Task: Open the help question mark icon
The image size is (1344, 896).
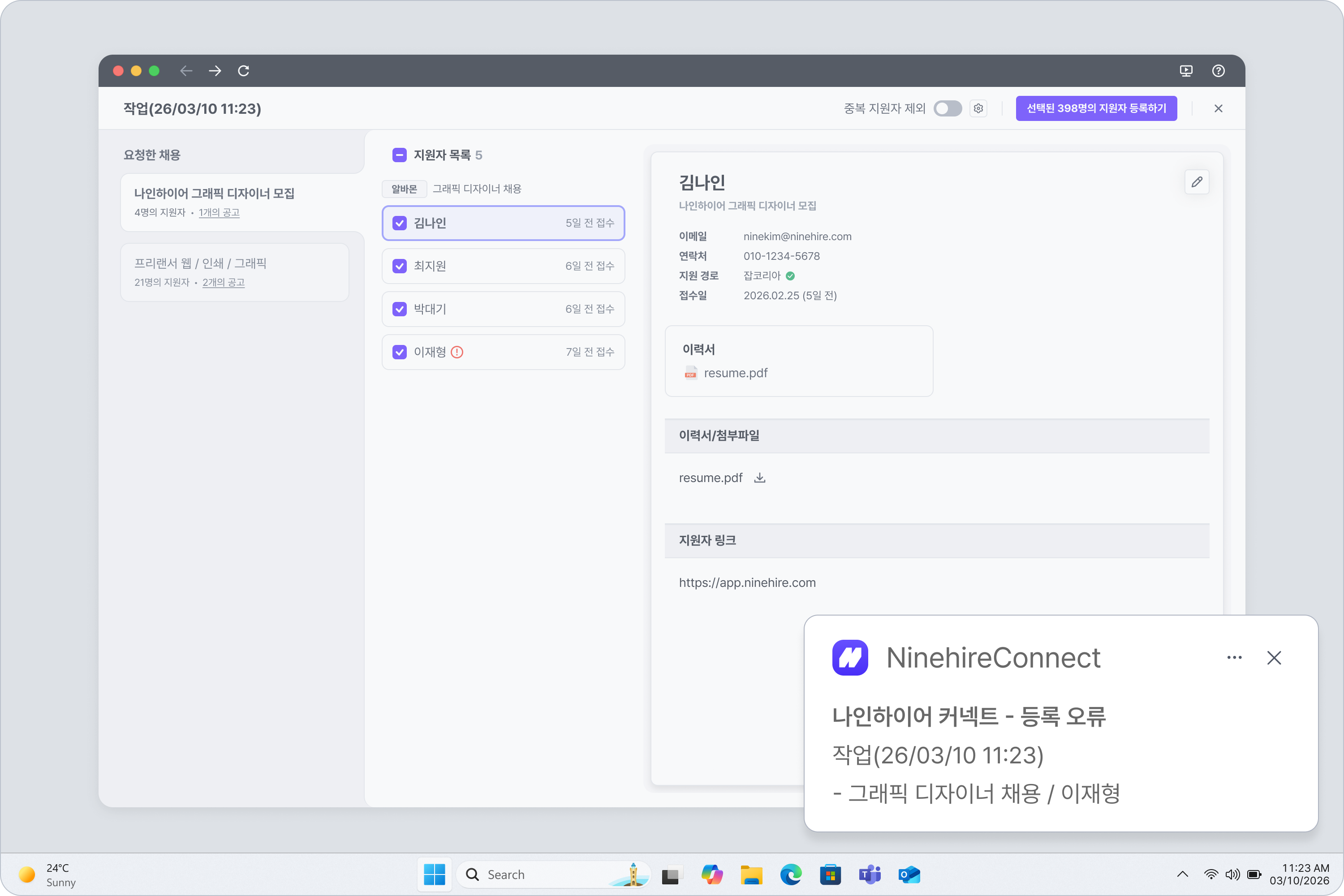Action: (1218, 71)
